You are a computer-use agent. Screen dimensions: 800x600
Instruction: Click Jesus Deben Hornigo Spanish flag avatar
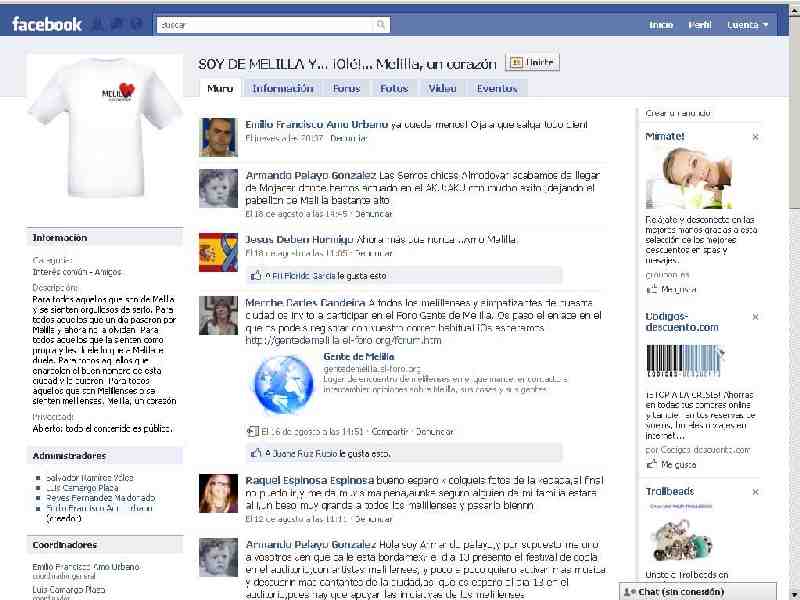tap(218, 252)
